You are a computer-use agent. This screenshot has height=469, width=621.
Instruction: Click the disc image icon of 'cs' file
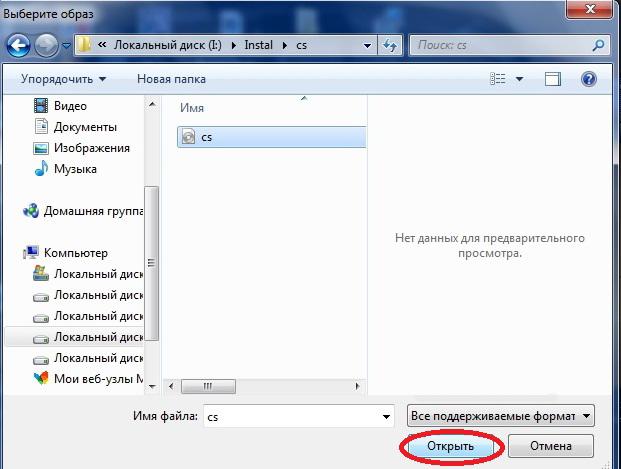pyautogui.click(x=189, y=137)
